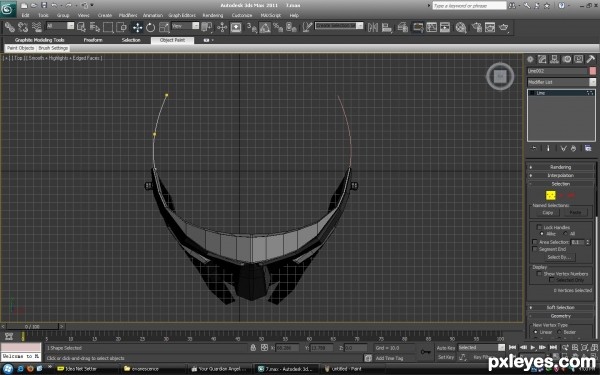The height and width of the screenshot is (375, 600).
Task: Select the Linear new vertex type
Action: point(535,332)
